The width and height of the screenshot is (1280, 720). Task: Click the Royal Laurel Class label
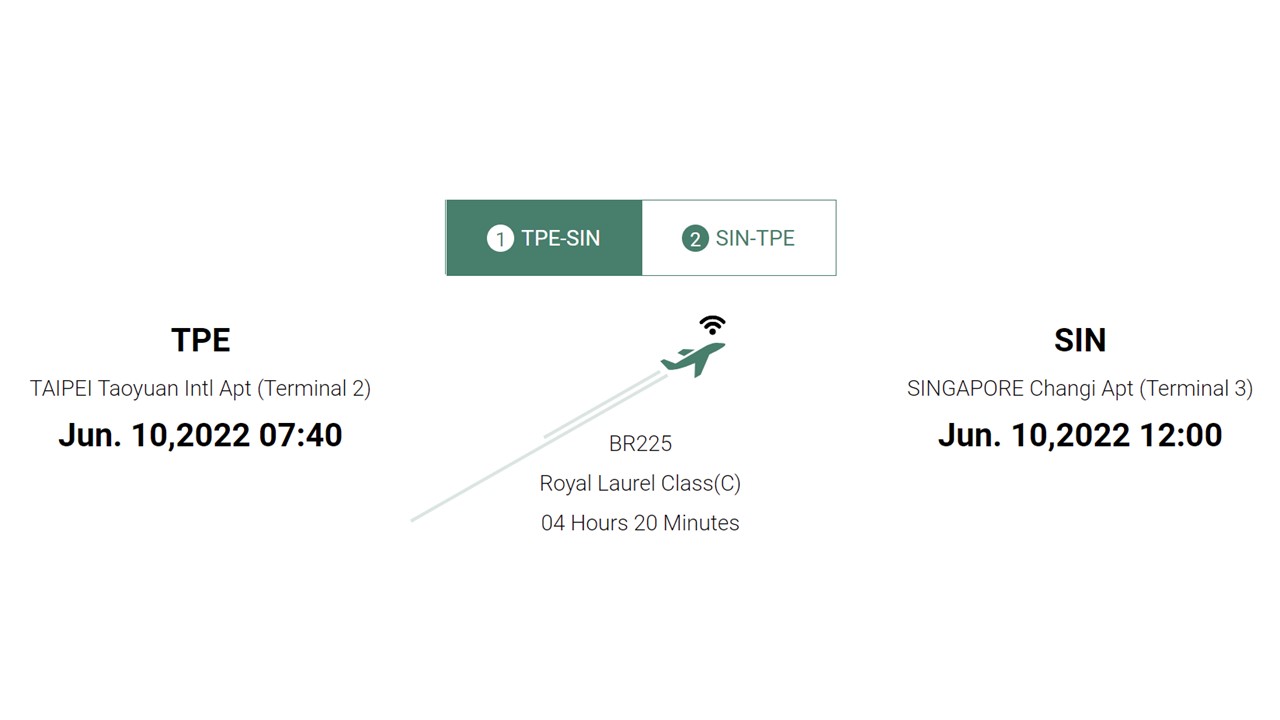(x=640, y=484)
